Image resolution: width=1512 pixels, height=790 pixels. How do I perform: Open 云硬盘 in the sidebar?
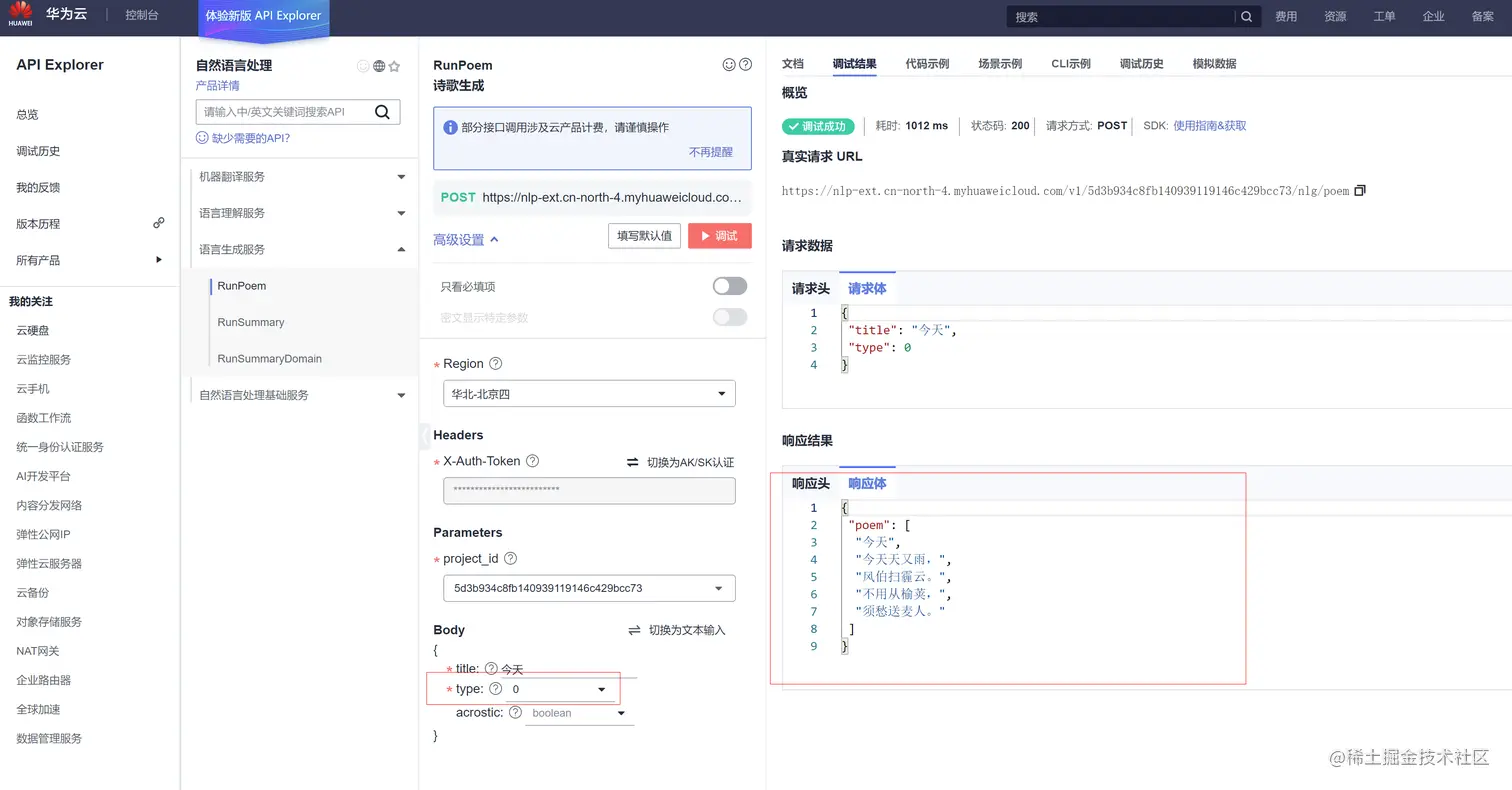tap(32, 330)
